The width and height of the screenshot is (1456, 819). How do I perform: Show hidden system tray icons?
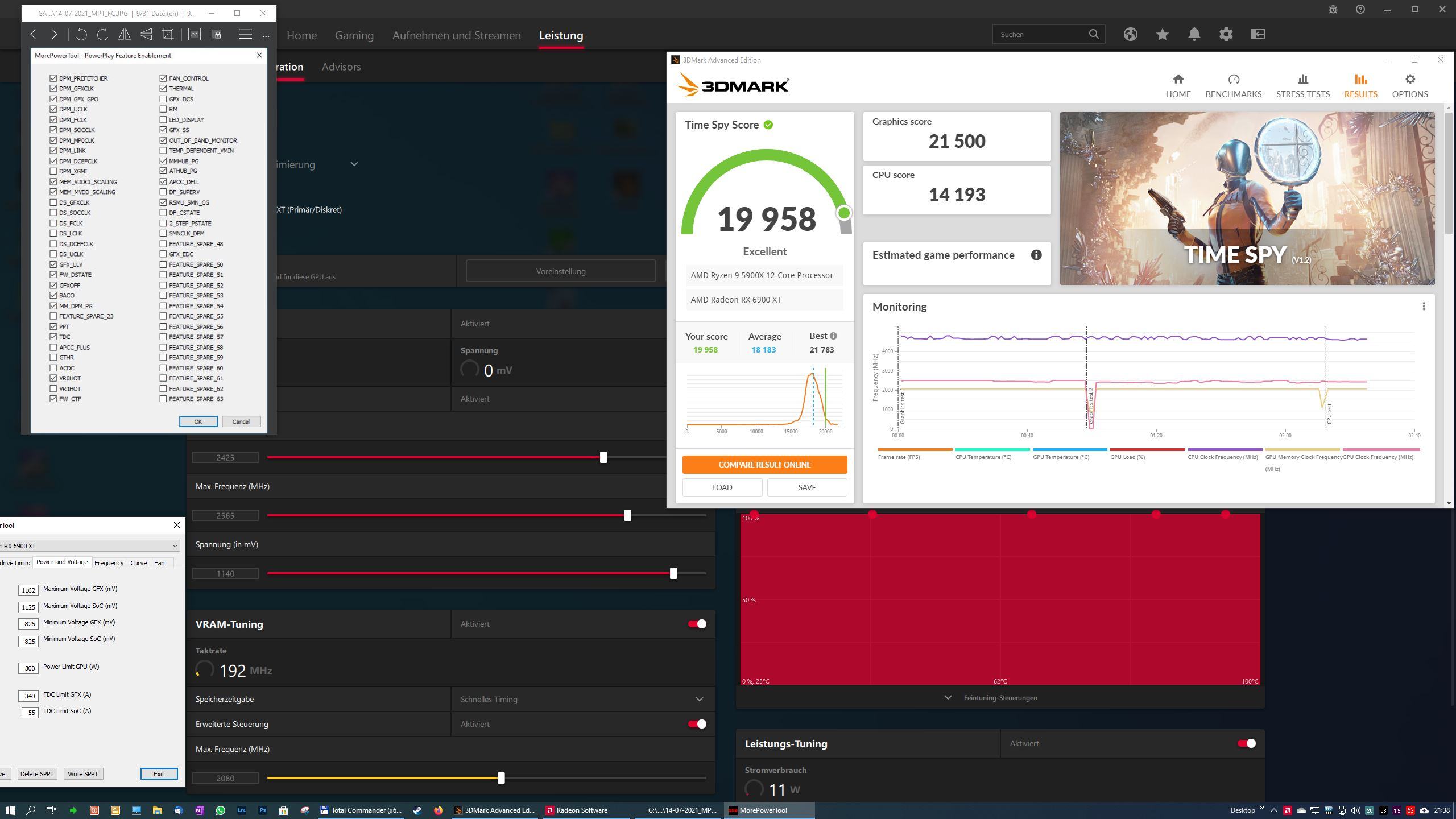coord(1273,810)
